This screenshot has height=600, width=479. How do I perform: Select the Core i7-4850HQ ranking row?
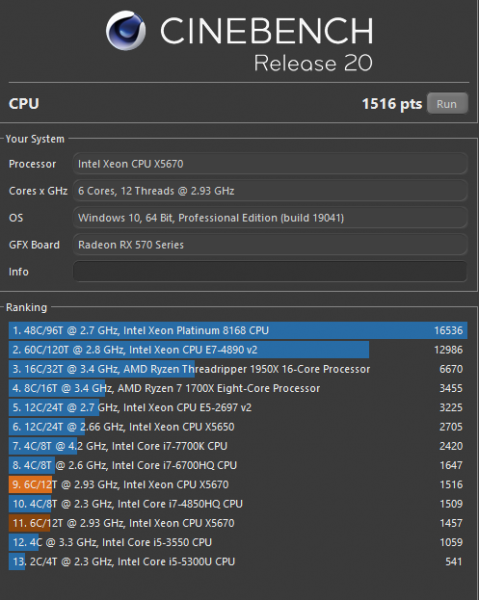tap(238, 504)
